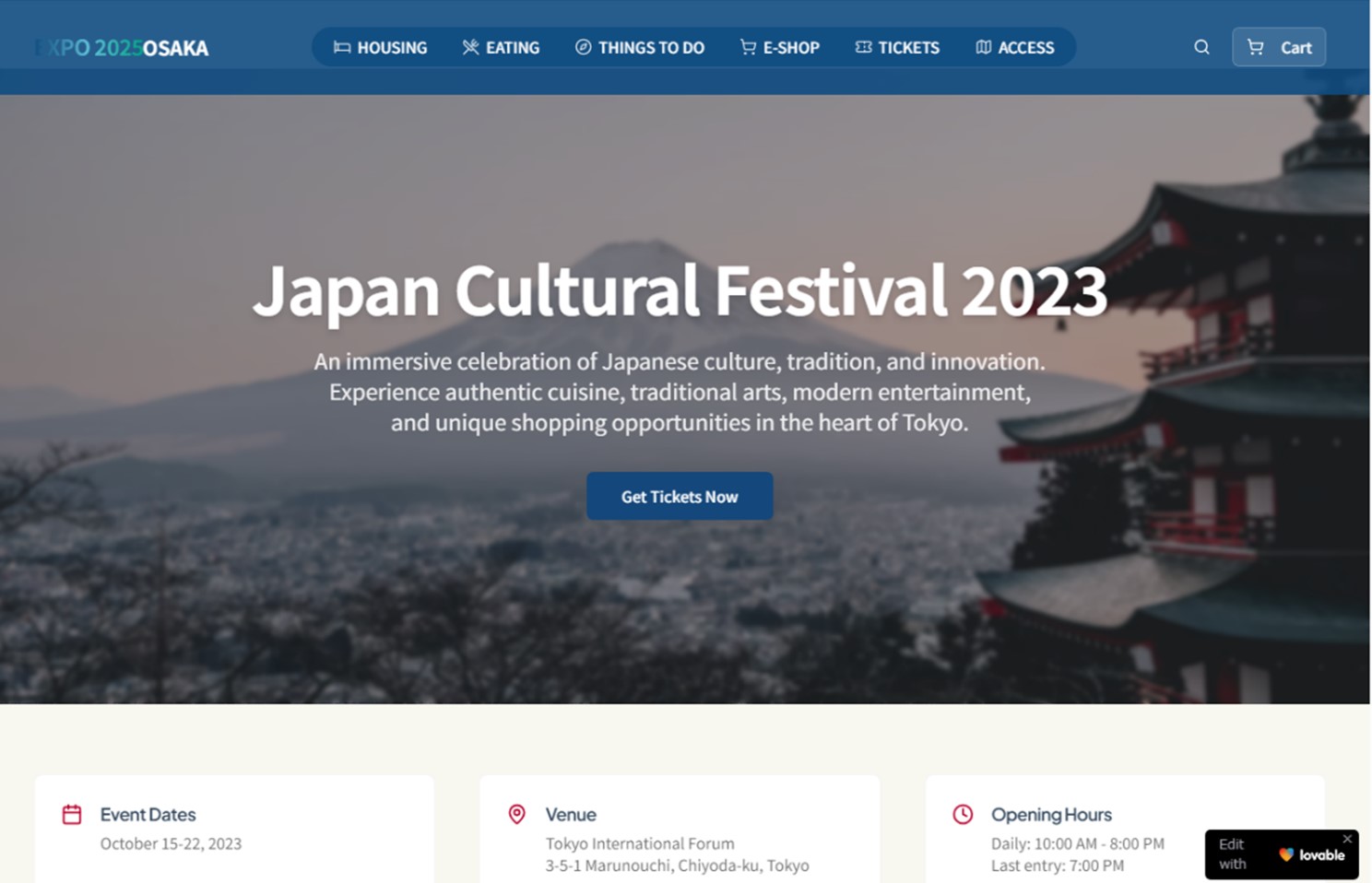Image resolution: width=1372 pixels, height=883 pixels.
Task: Click the utensils icon beside Eating
Action: (x=470, y=47)
